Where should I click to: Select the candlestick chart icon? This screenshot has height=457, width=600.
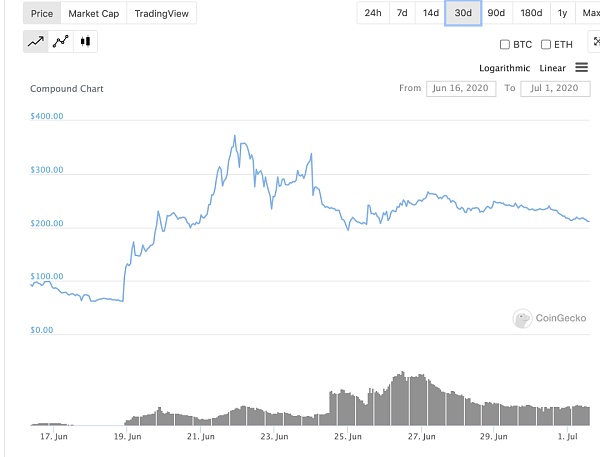pos(85,42)
